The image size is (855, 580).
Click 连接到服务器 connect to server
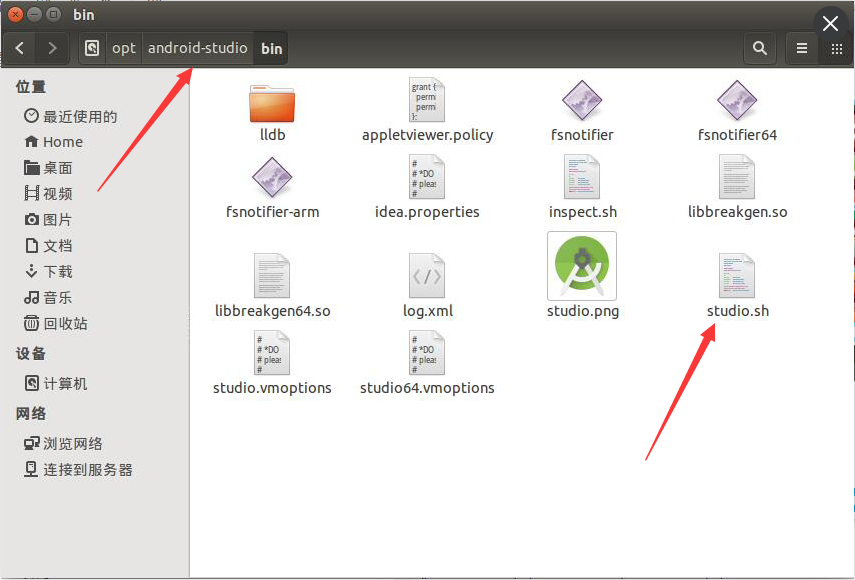click(78, 469)
